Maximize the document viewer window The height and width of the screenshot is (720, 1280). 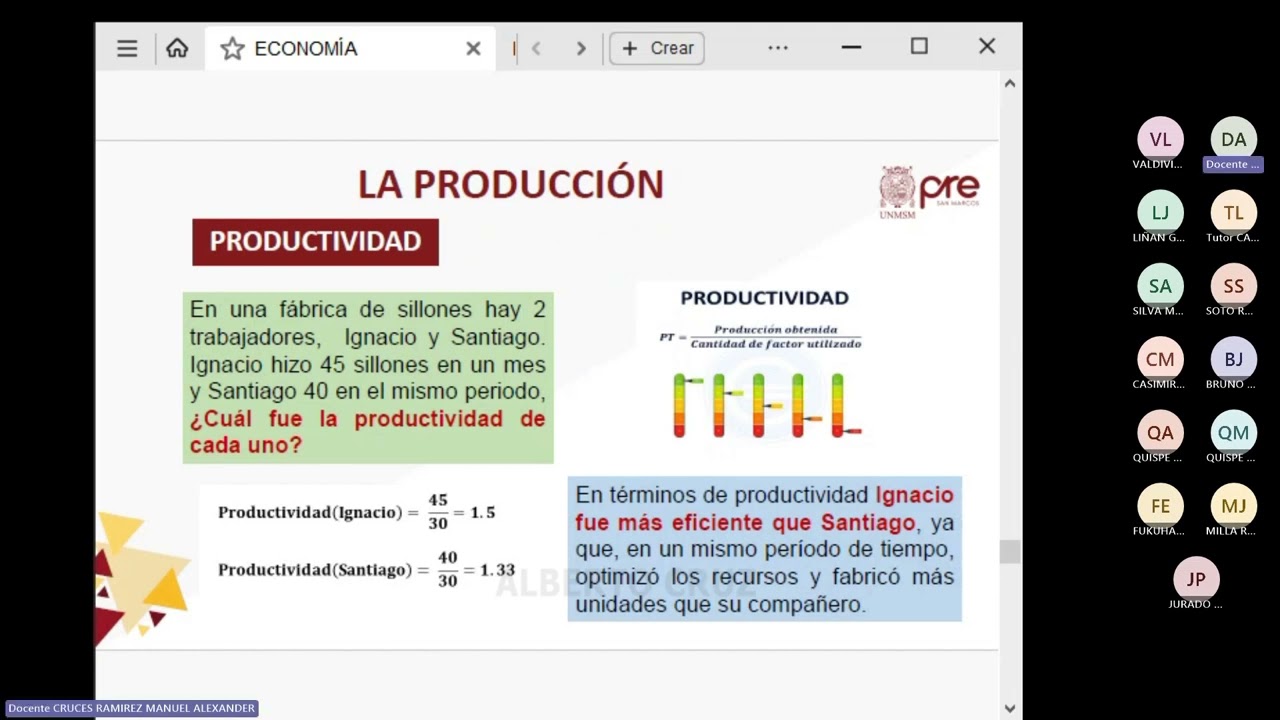tap(919, 46)
